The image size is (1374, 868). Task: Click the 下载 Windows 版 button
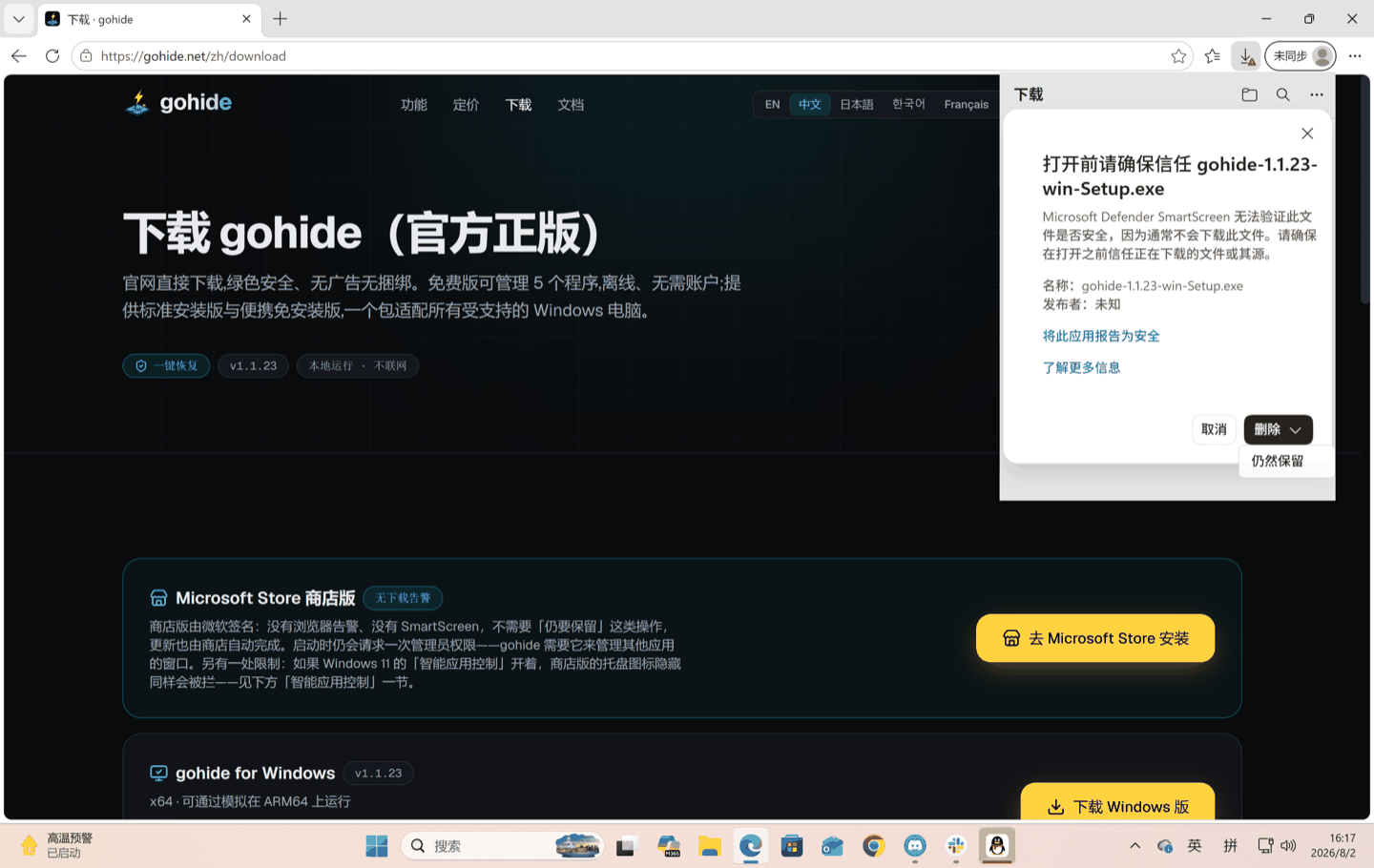click(1118, 806)
